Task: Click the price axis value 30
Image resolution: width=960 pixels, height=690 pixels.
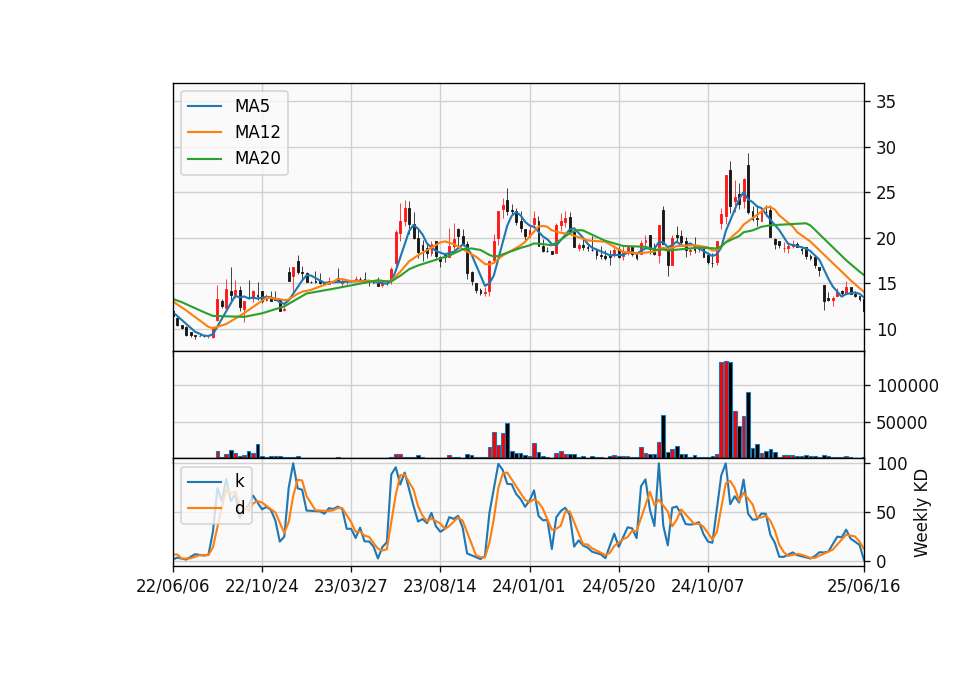Action: 886,148
